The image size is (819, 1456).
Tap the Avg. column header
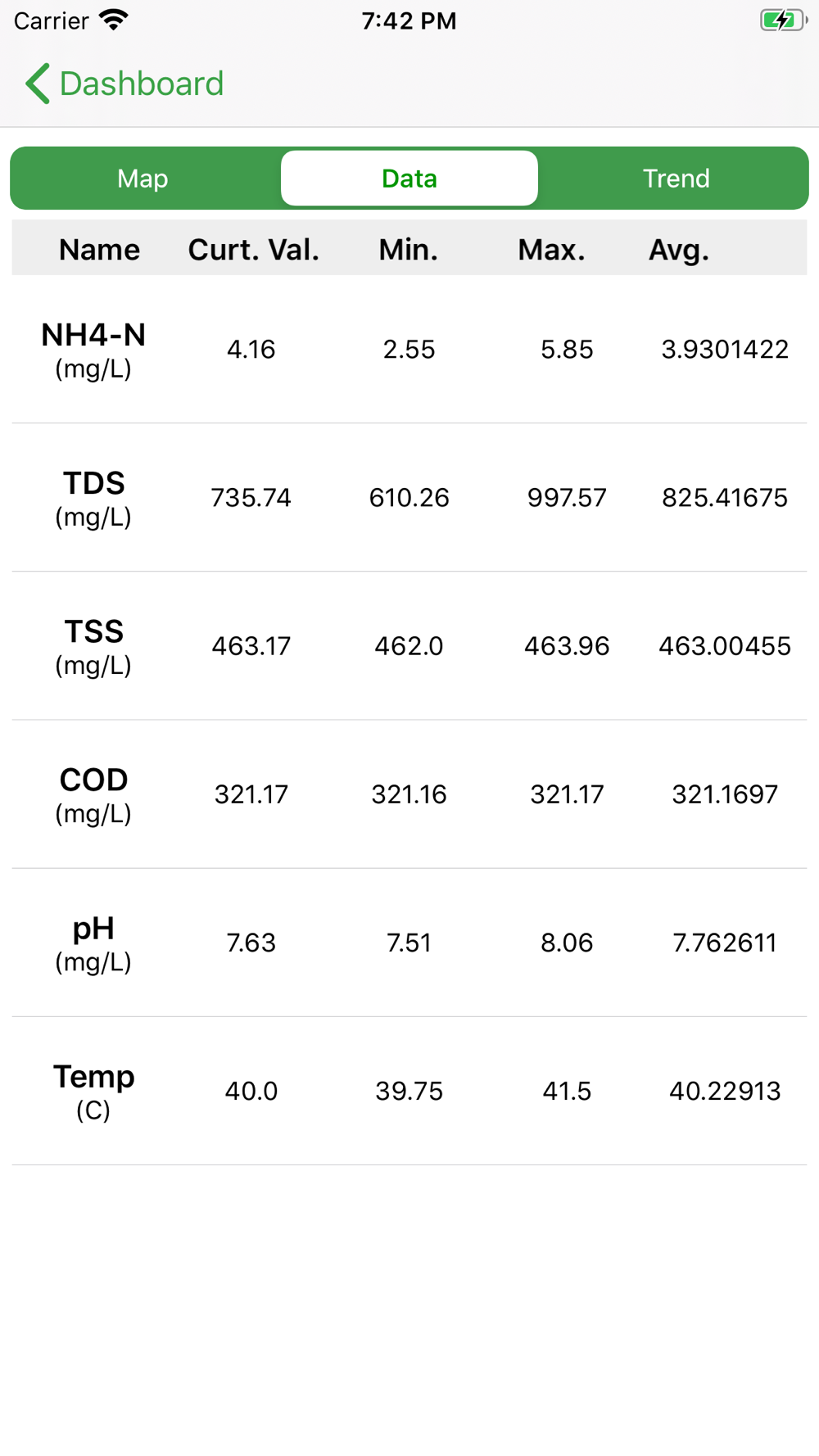(x=678, y=250)
